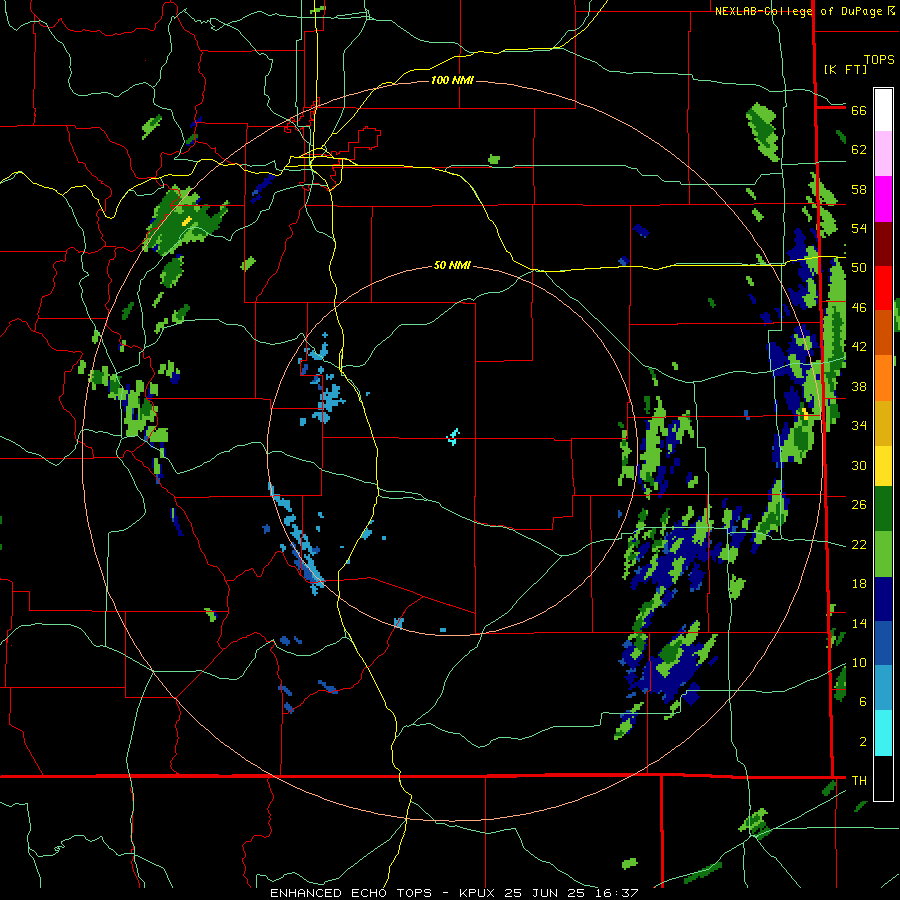Pick the yellow legend swatch
The height and width of the screenshot is (900, 900).
point(883,465)
